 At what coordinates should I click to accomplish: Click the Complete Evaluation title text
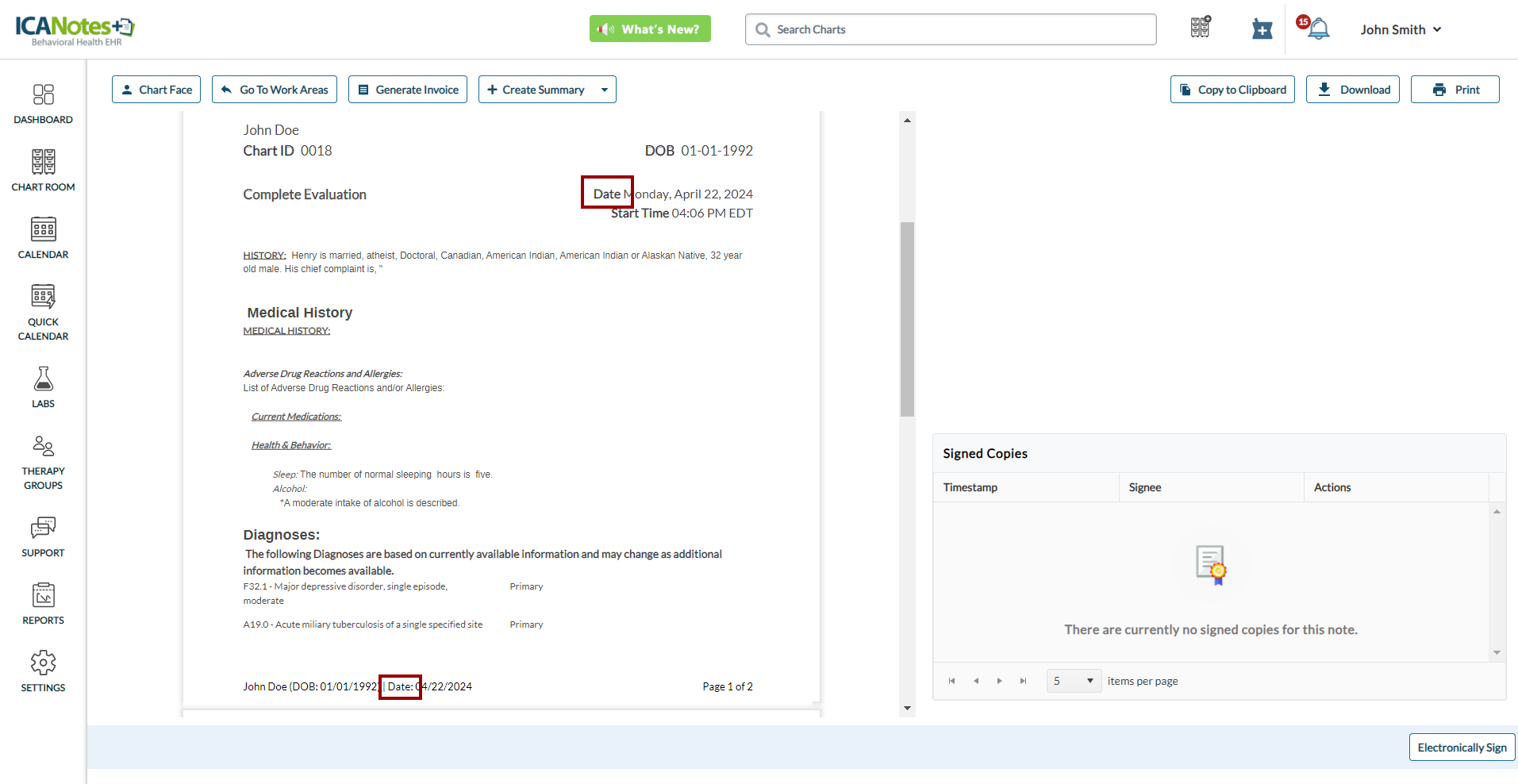[x=305, y=194]
